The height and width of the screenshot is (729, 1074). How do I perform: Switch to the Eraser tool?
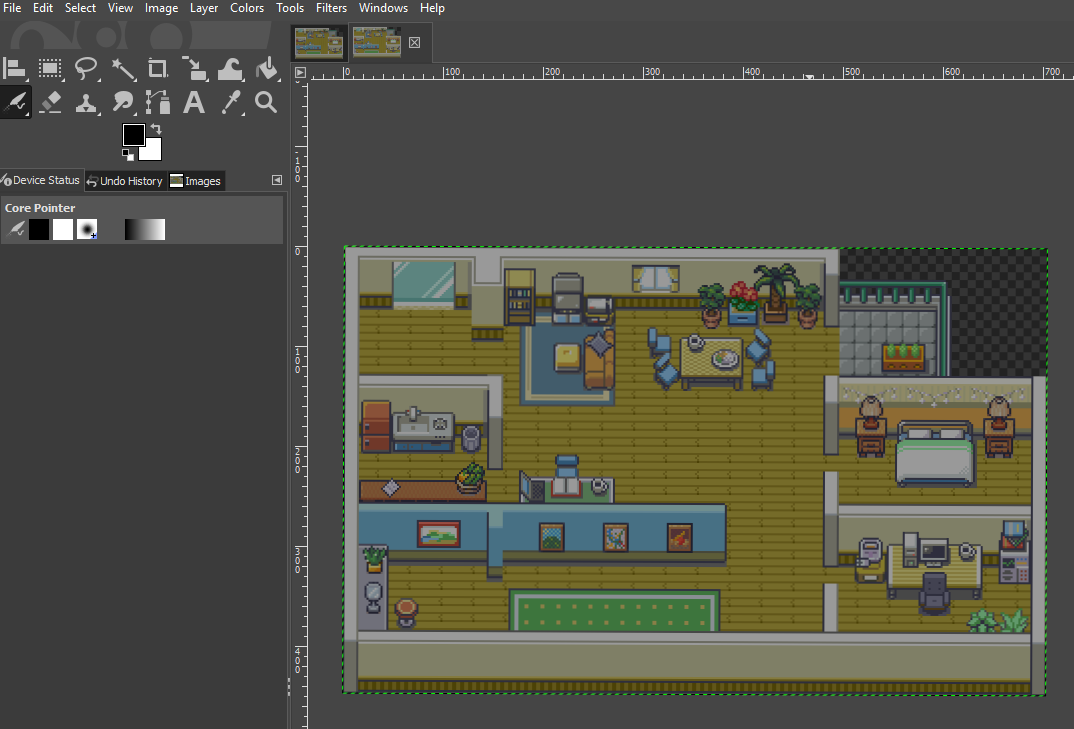click(x=50, y=102)
